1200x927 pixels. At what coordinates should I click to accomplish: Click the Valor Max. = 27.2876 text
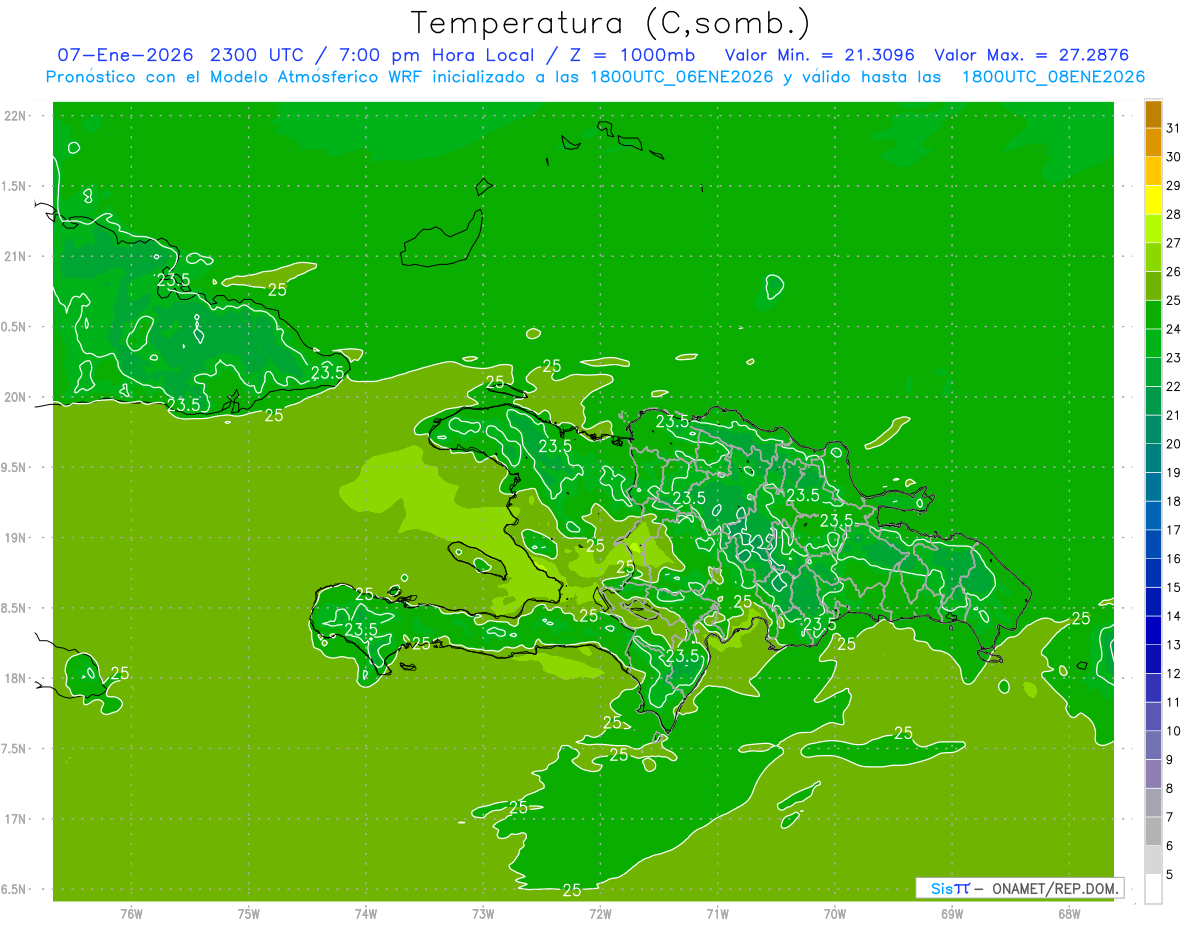(x=1031, y=54)
